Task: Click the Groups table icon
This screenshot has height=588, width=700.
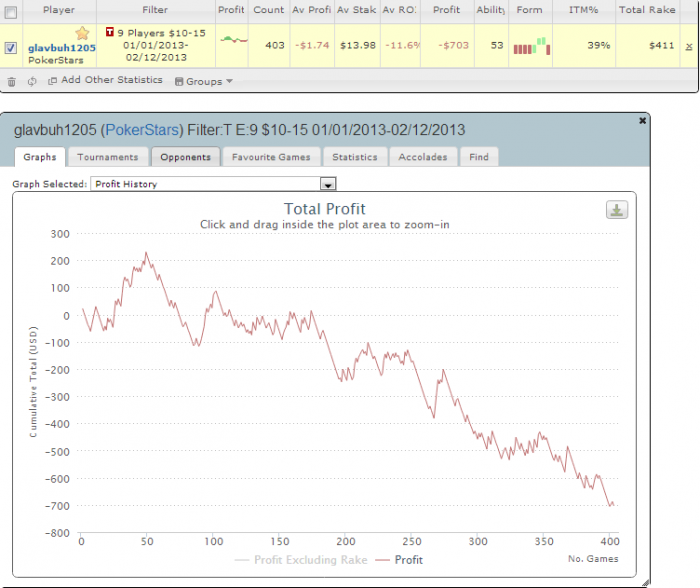Action: click(179, 81)
